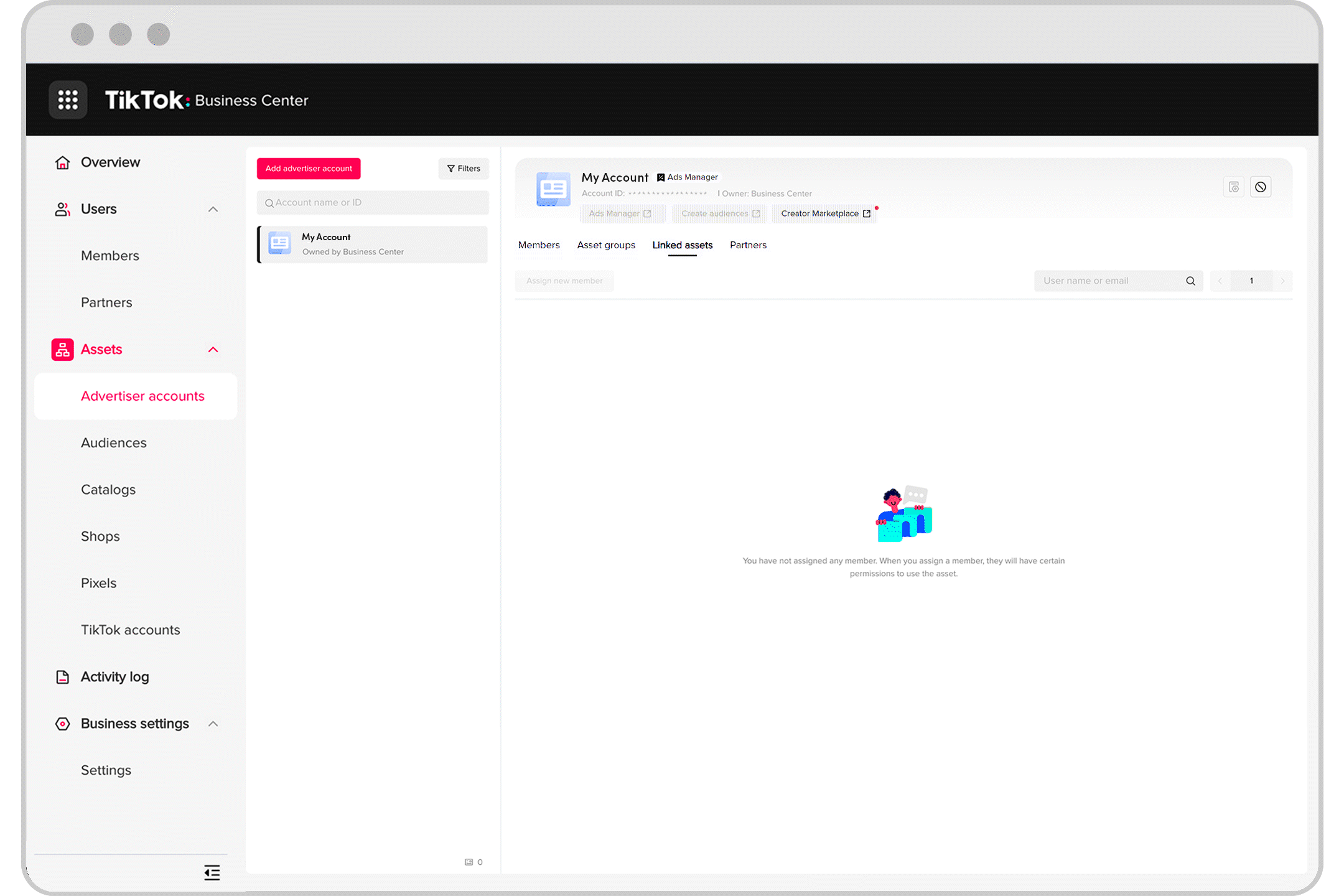The width and height of the screenshot is (1344, 896).
Task: Click the pagination next arrow
Action: point(1283,281)
